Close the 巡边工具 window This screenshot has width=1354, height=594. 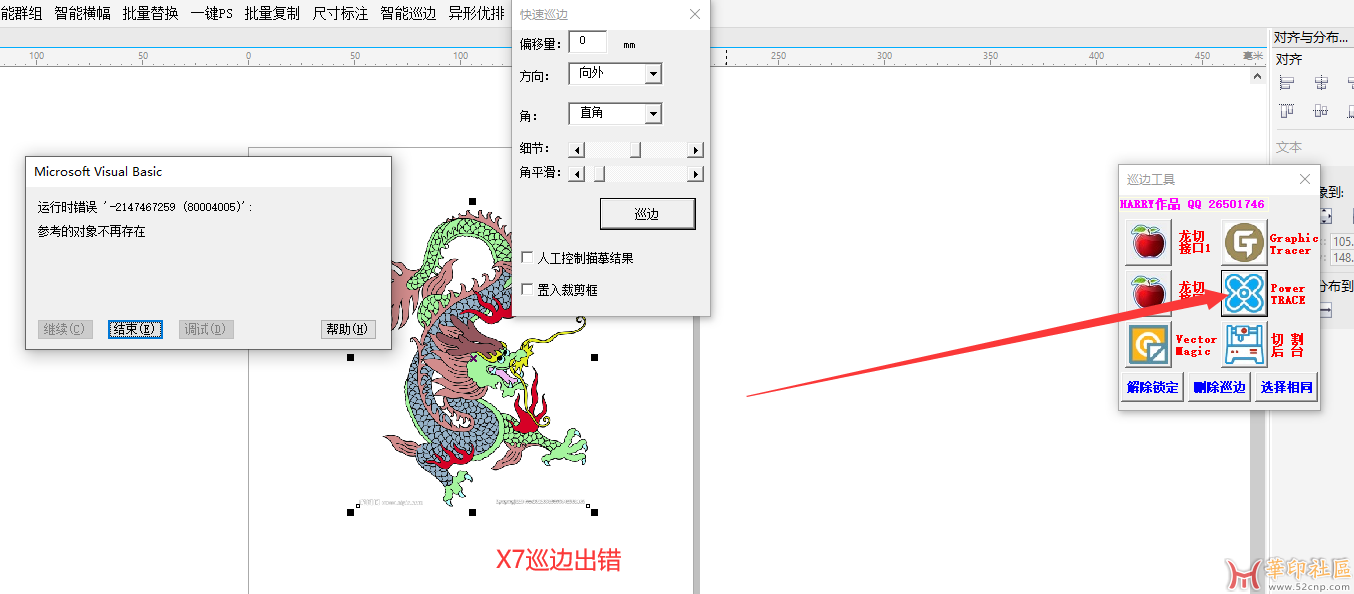[1304, 179]
